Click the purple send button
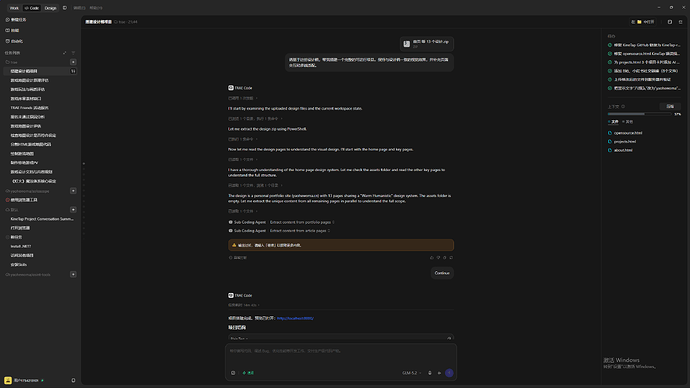Viewport: 690px width, 388px height. coord(449,373)
